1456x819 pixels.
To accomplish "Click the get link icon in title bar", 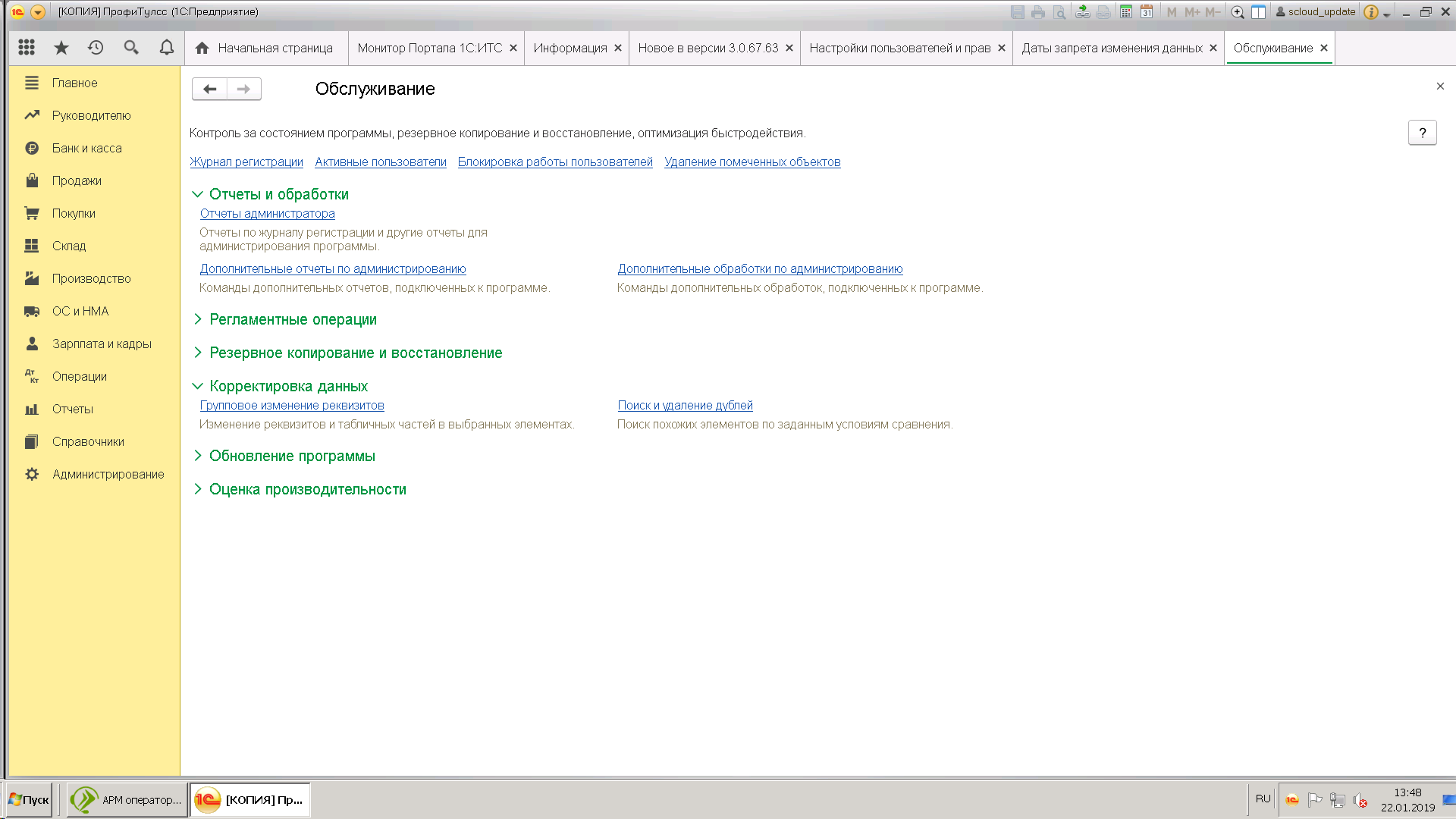I will 1083,12.
